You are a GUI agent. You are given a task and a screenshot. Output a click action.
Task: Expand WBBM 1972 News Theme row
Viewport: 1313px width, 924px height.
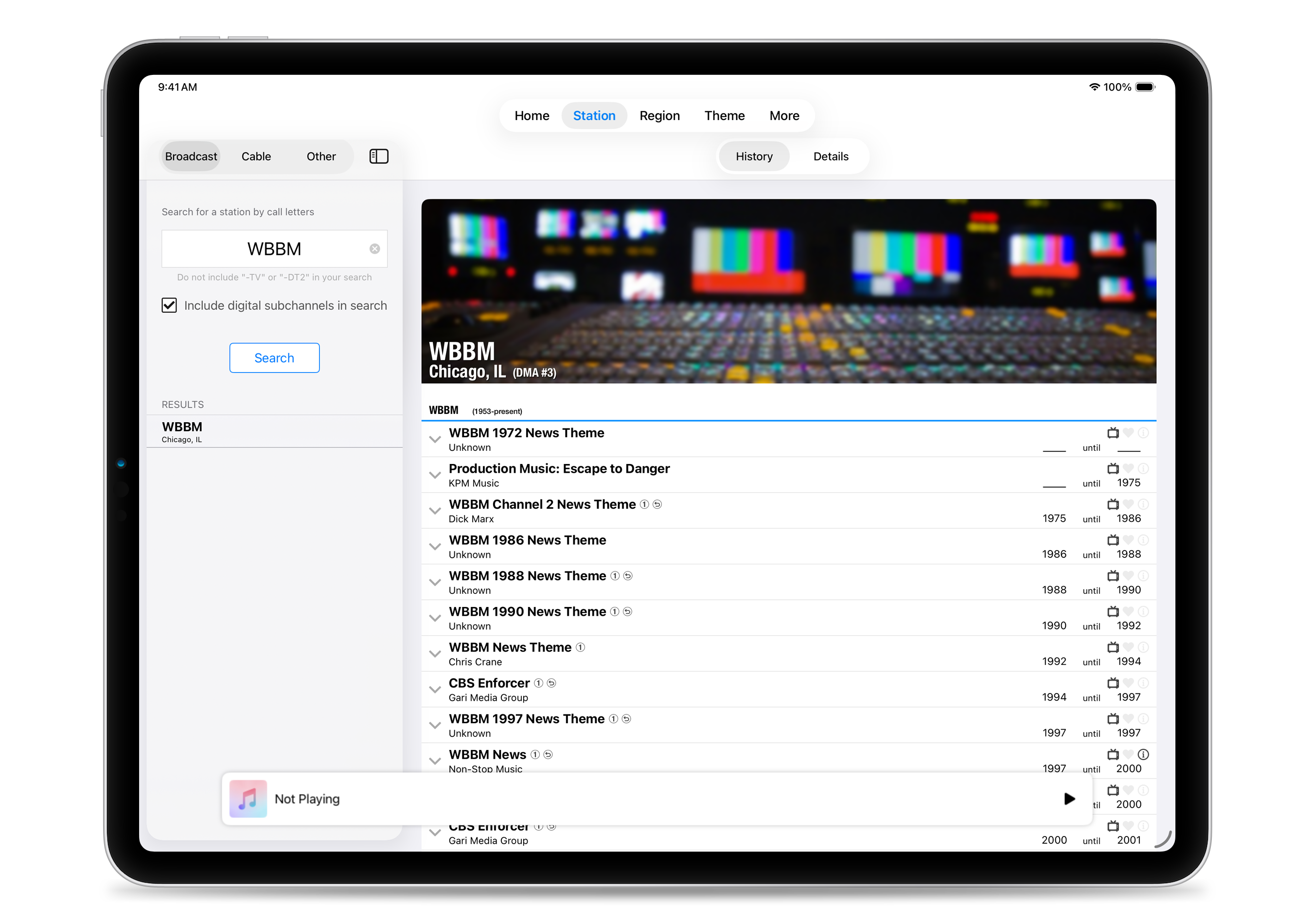pyautogui.click(x=435, y=440)
